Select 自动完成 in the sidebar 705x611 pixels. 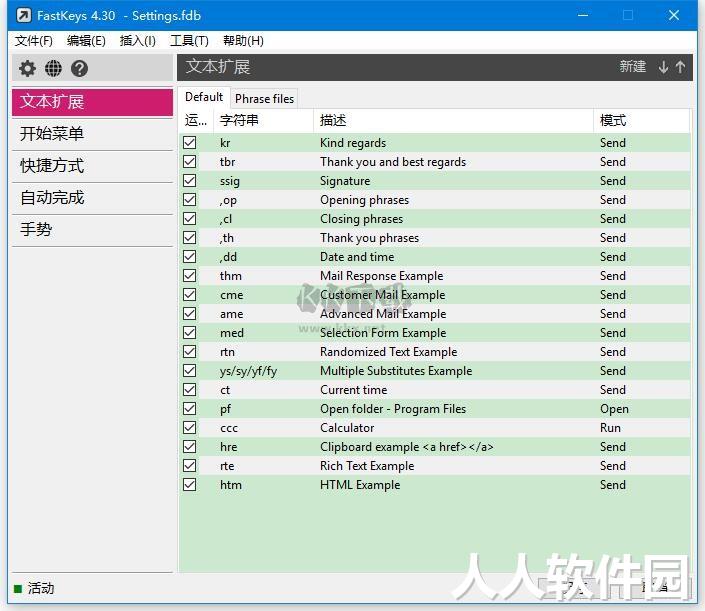(92, 197)
